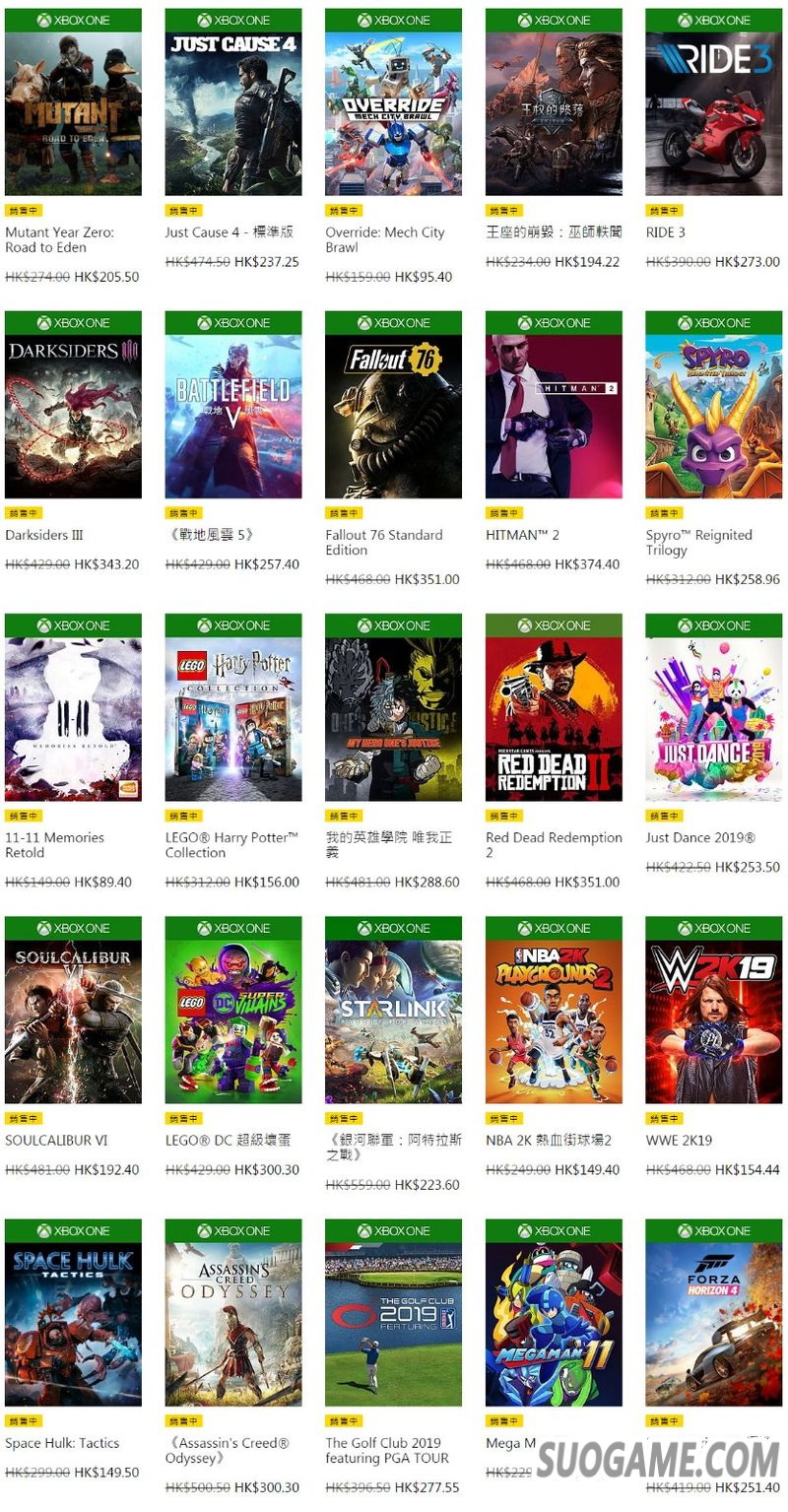The height and width of the screenshot is (1512, 788).
Task: Click the Xbox One logo above Mega Man 11
Action: pyautogui.click(x=554, y=1231)
